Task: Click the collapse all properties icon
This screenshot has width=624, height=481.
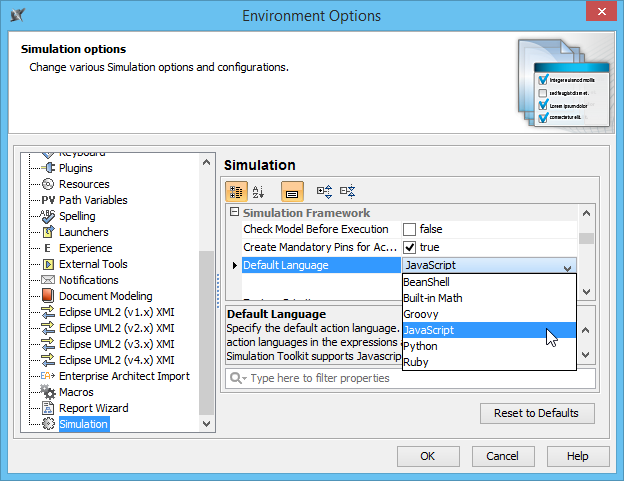Action: click(x=347, y=191)
